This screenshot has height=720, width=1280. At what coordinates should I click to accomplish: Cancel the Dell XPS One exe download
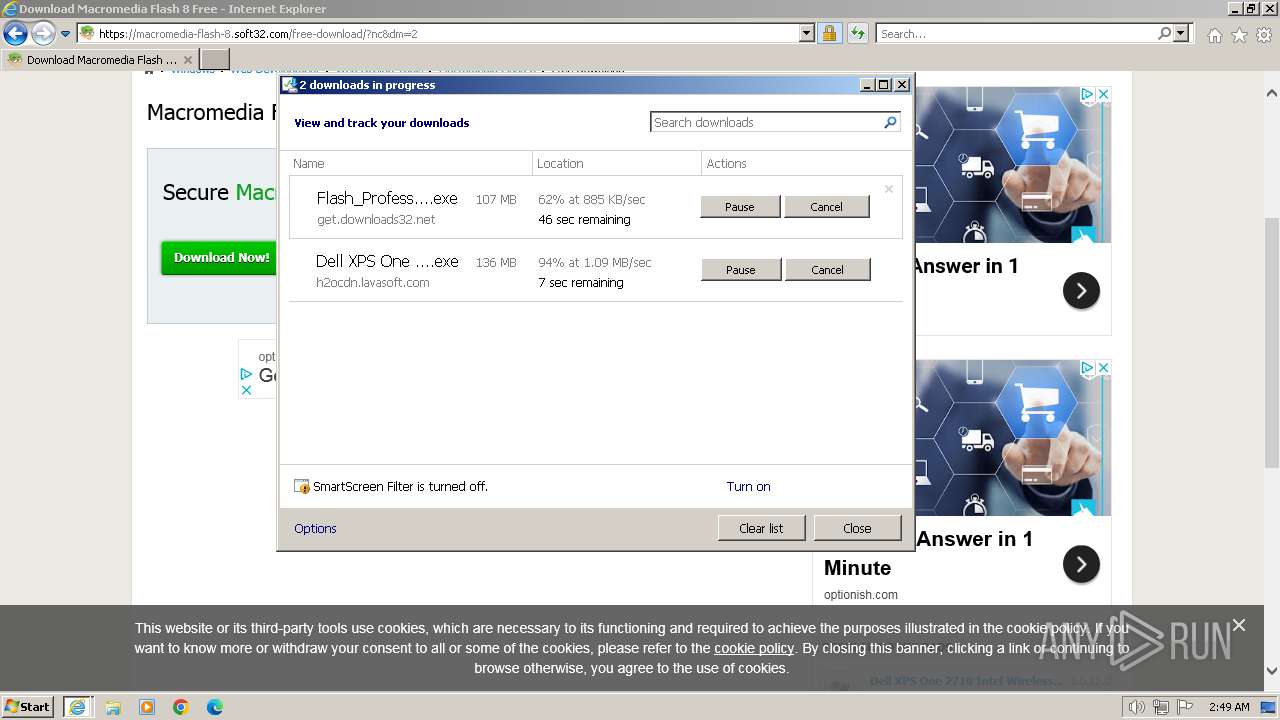tap(827, 270)
